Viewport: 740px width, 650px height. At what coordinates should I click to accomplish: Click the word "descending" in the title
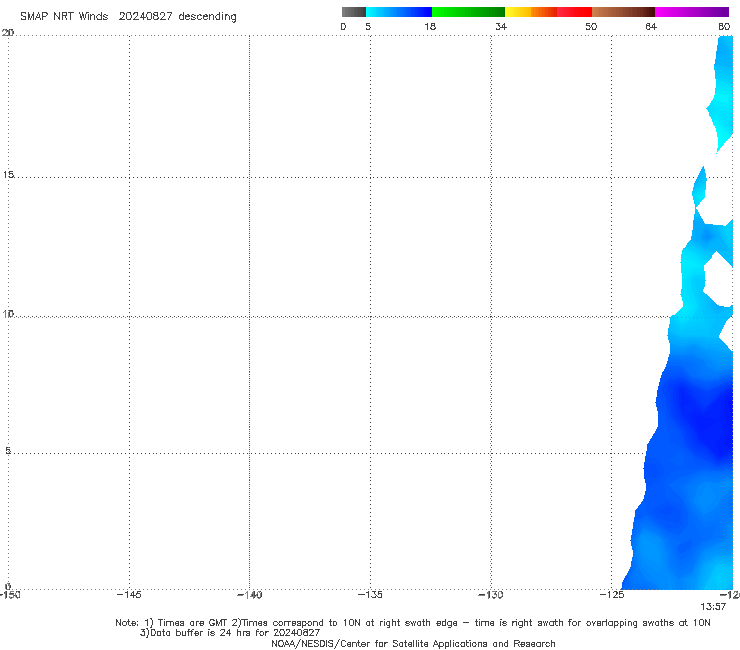207,17
